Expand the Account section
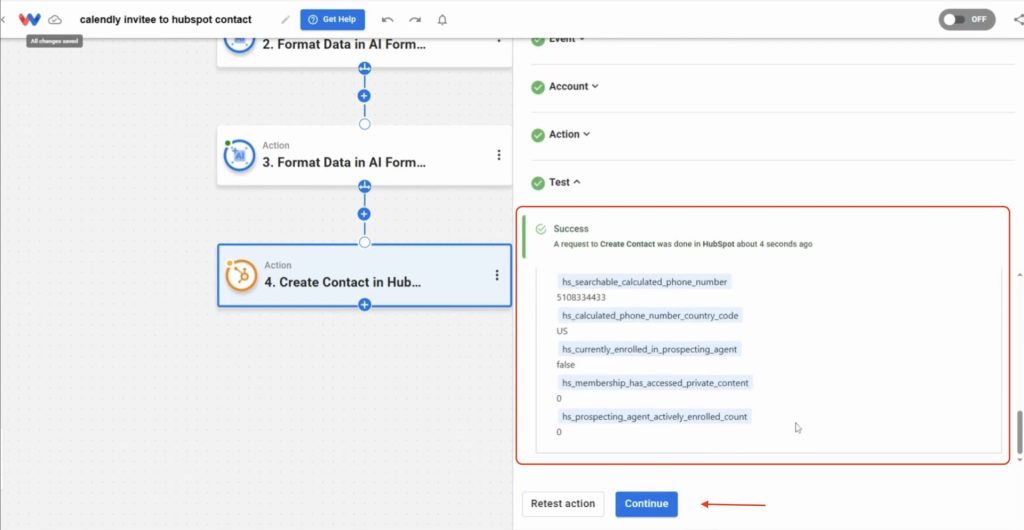Image resolution: width=1024 pixels, height=530 pixels. point(574,86)
